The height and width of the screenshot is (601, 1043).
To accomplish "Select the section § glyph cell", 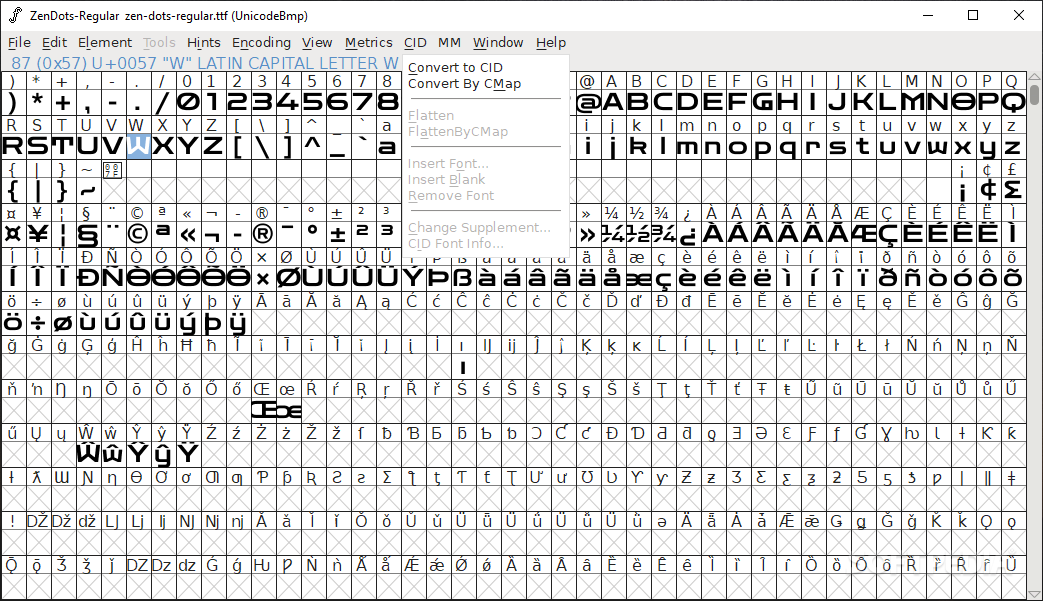I will point(88,234).
